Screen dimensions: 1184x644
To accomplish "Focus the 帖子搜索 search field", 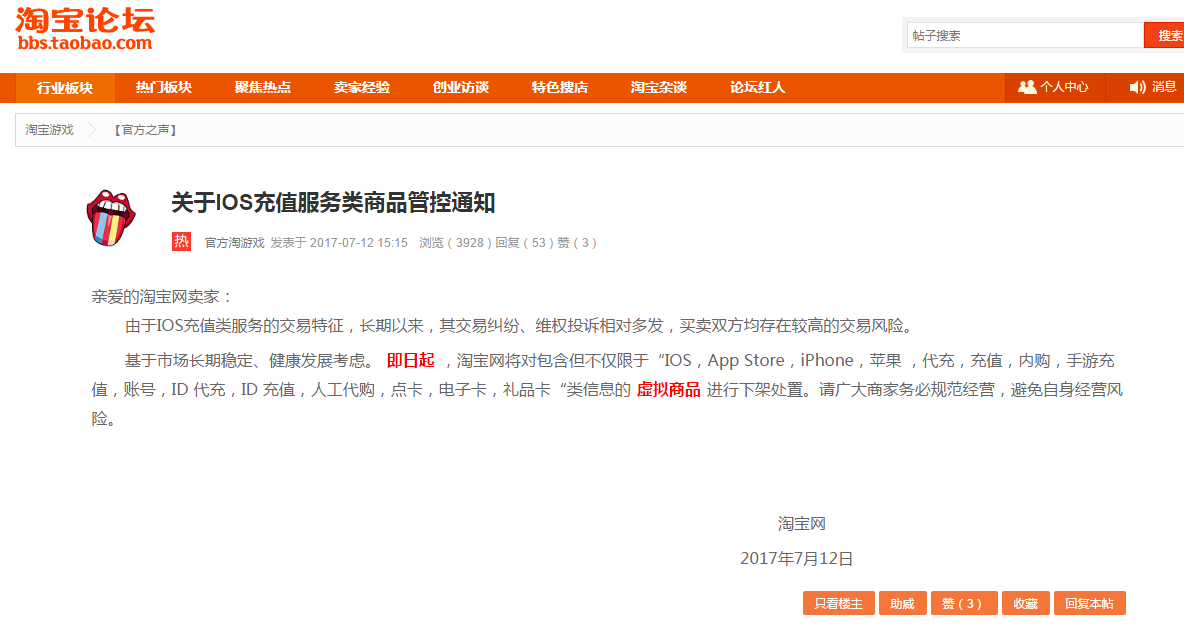I will 1025,35.
